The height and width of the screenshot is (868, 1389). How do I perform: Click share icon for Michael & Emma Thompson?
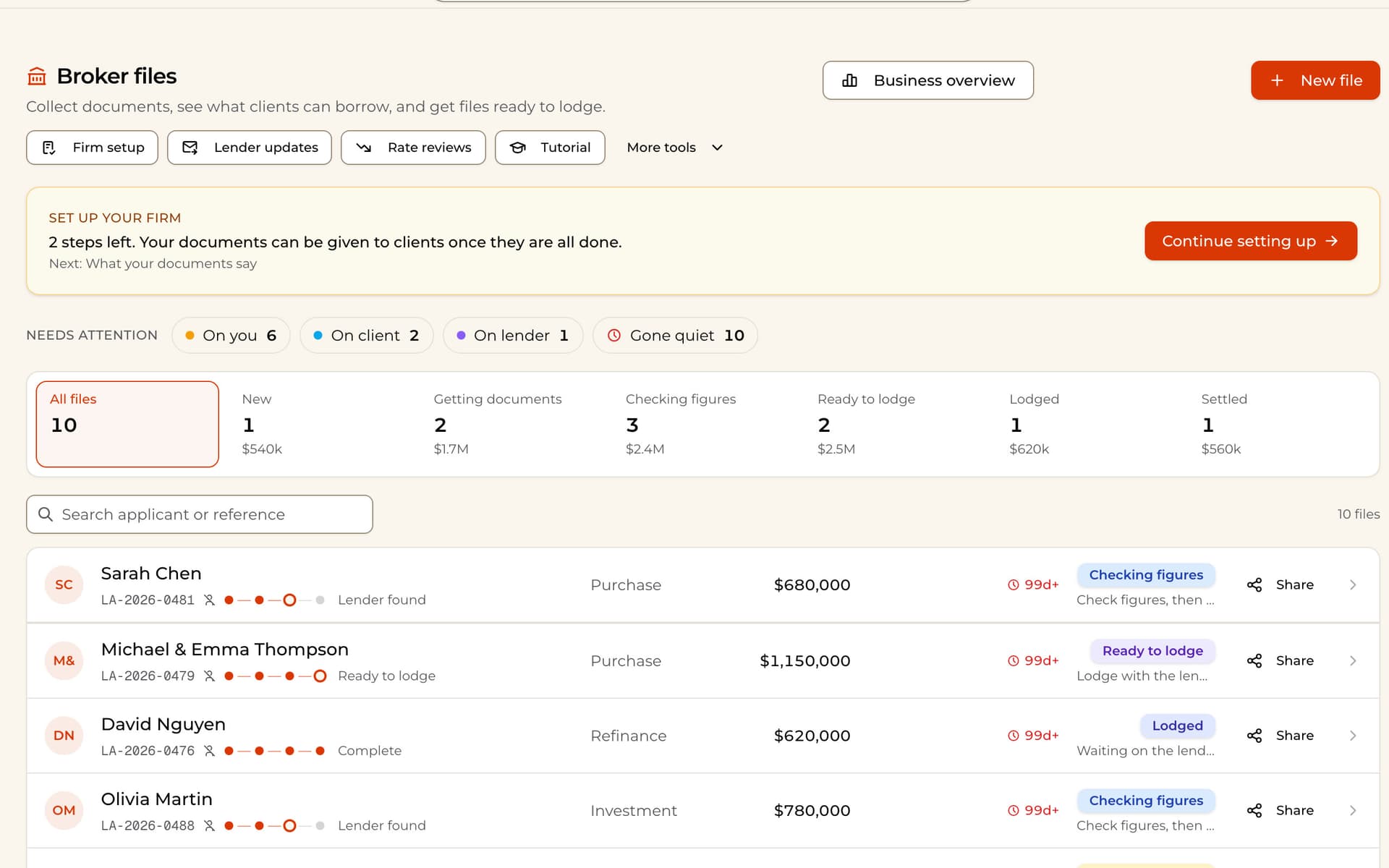tap(1254, 661)
